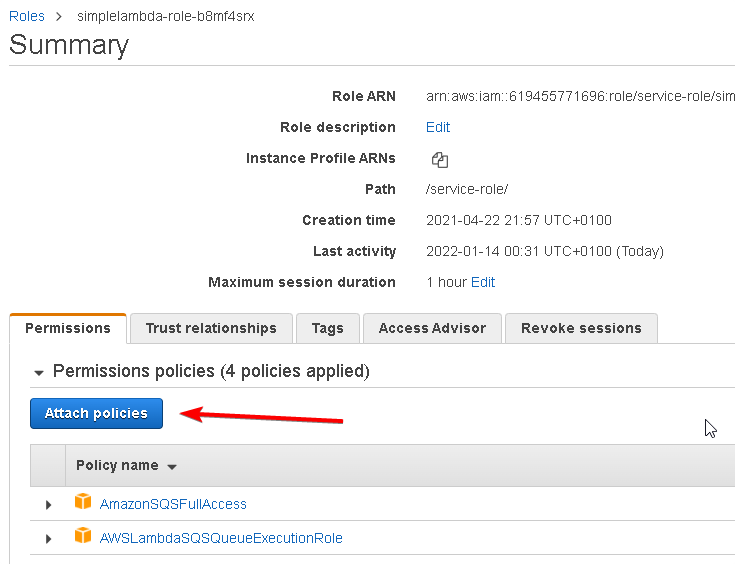The image size is (735, 564).
Task: Go back to Roles breadcrumb link
Action: [27, 16]
